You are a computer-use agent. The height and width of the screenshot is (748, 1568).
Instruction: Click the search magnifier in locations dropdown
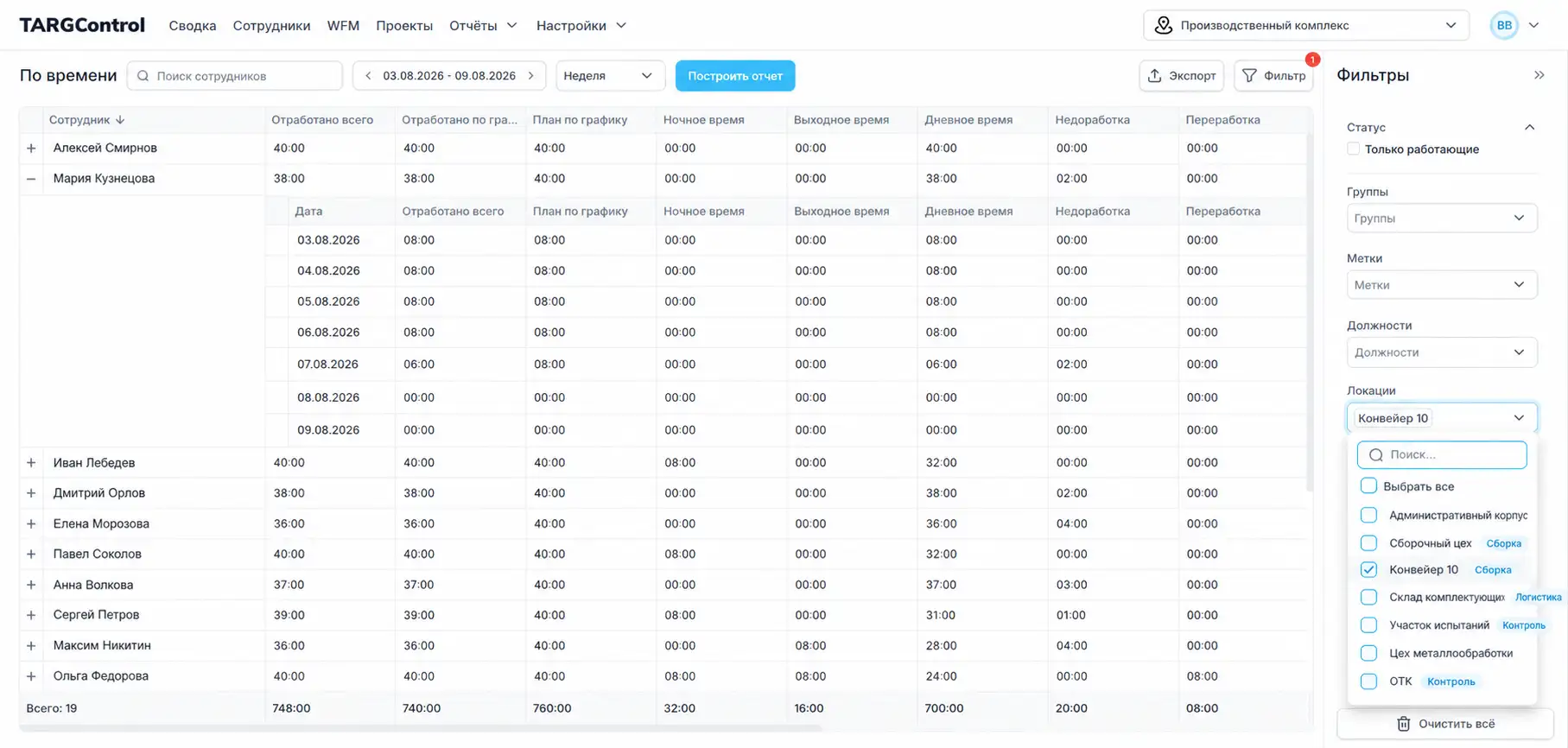point(1376,454)
